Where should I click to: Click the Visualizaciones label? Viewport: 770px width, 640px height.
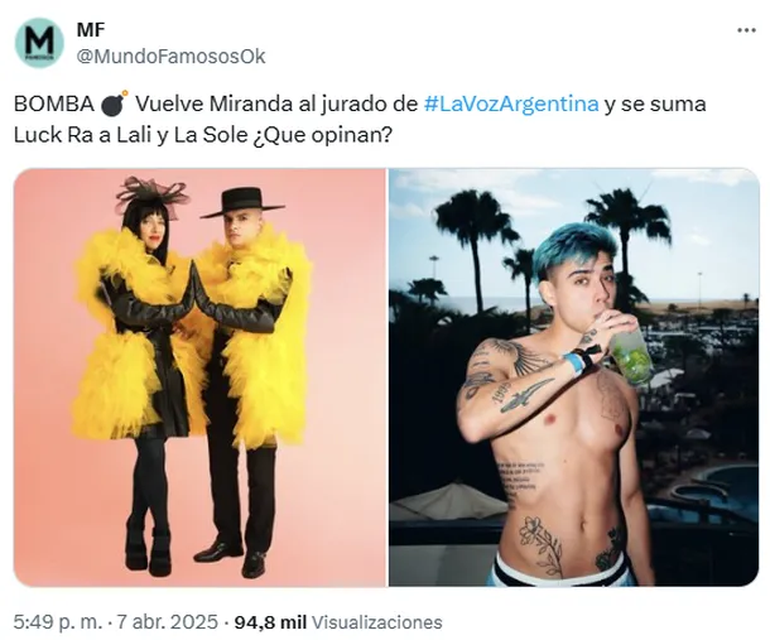[377, 622]
